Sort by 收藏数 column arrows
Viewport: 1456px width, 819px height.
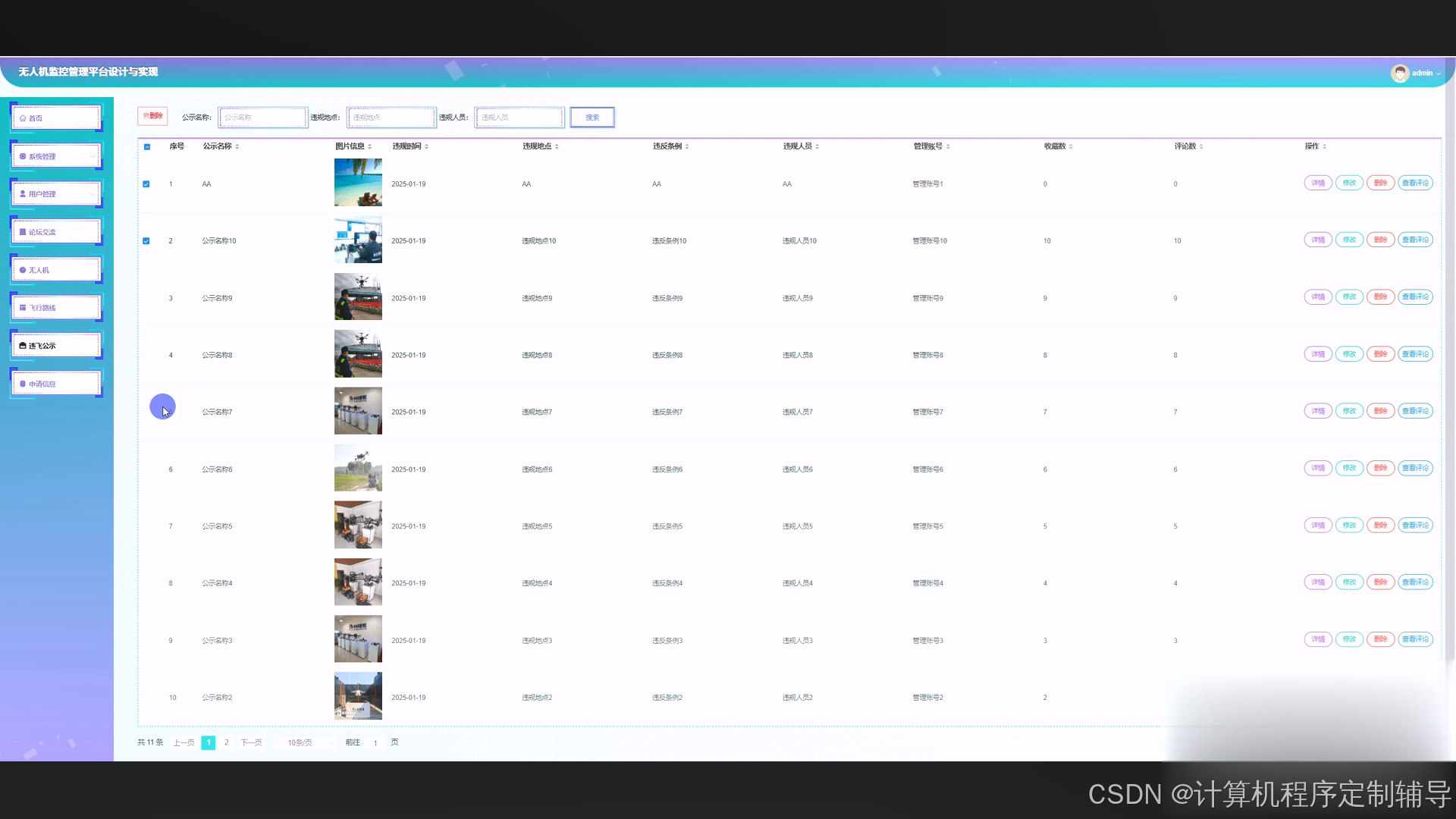pos(1071,146)
